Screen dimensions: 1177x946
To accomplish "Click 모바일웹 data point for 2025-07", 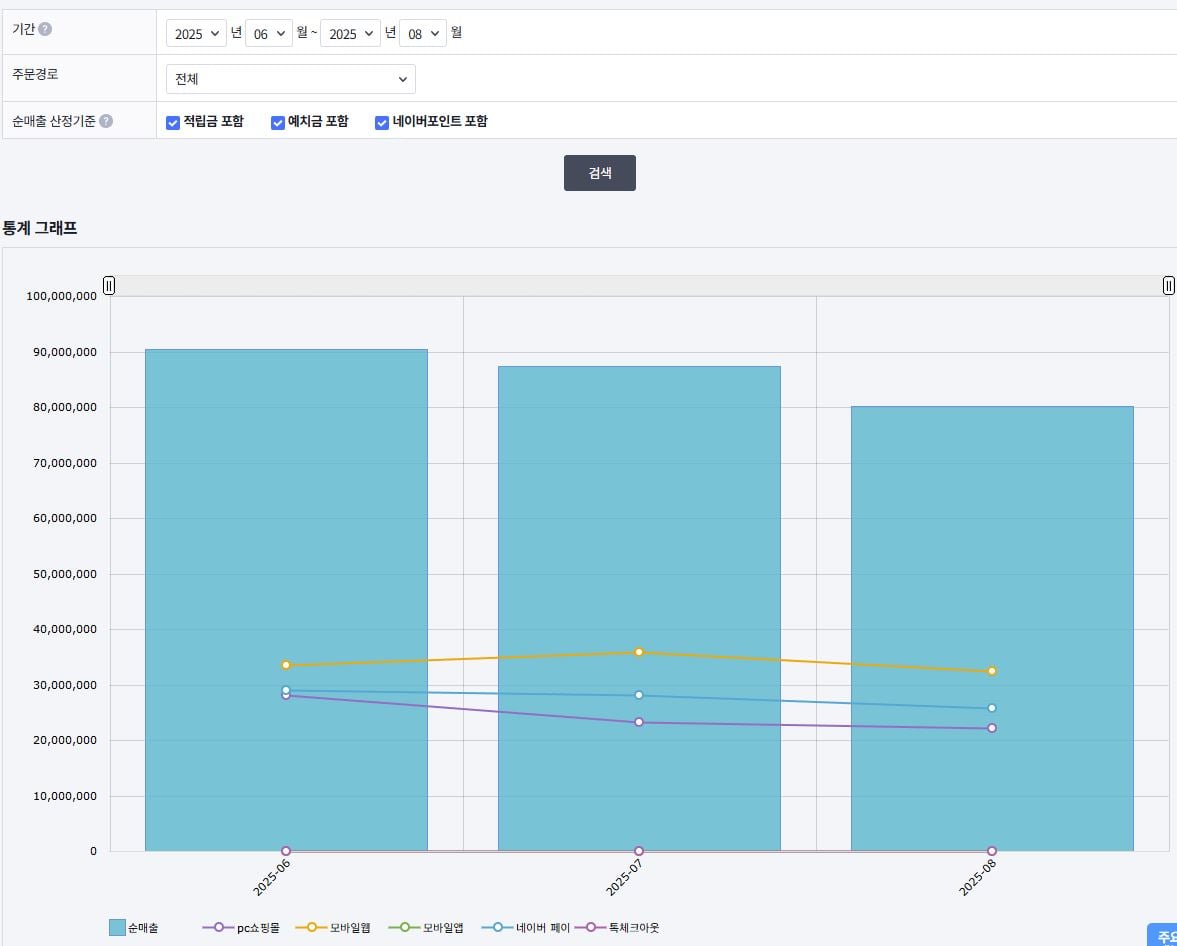I will (x=639, y=652).
